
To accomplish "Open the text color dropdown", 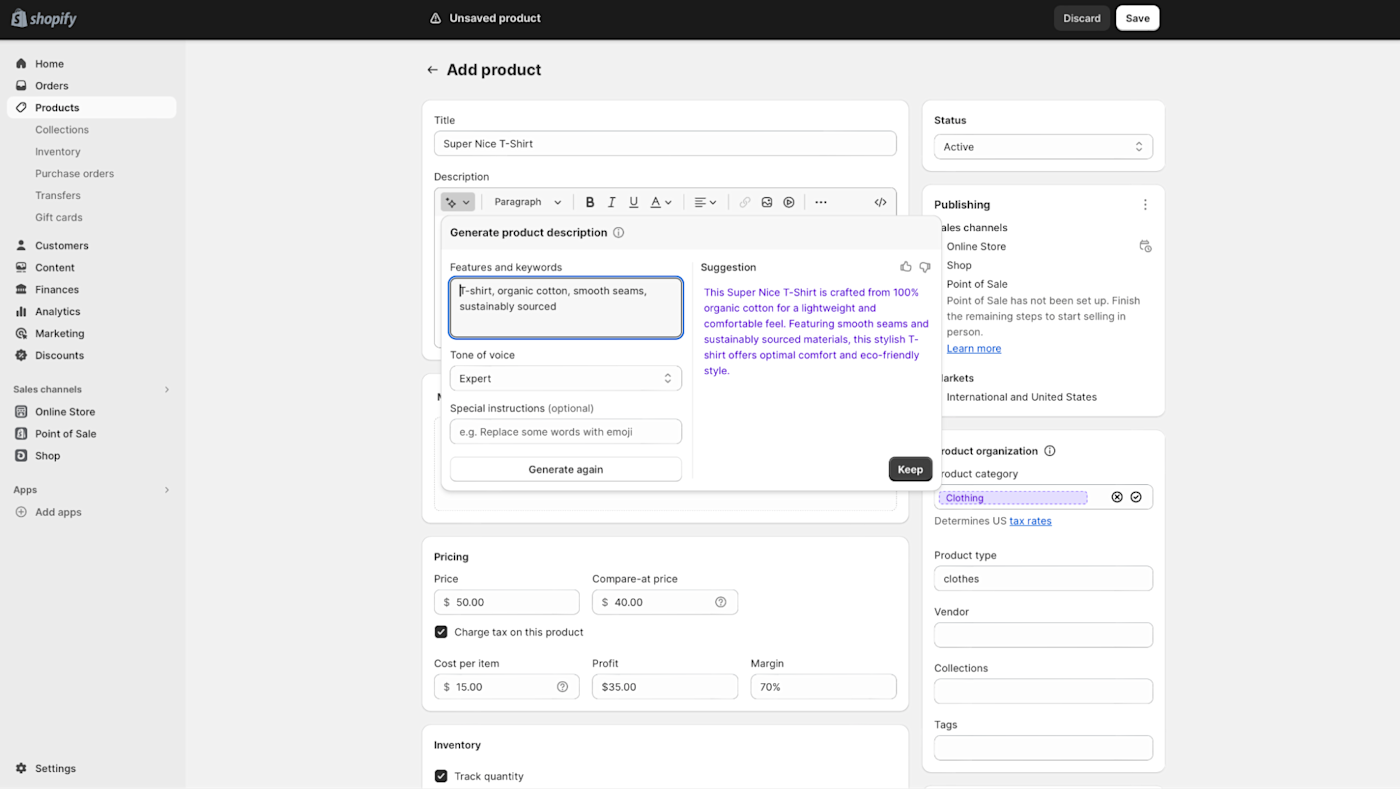I will [x=661, y=202].
